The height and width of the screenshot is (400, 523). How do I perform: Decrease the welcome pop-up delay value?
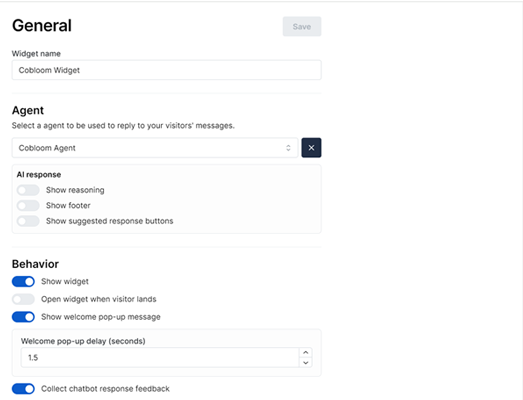click(x=306, y=363)
